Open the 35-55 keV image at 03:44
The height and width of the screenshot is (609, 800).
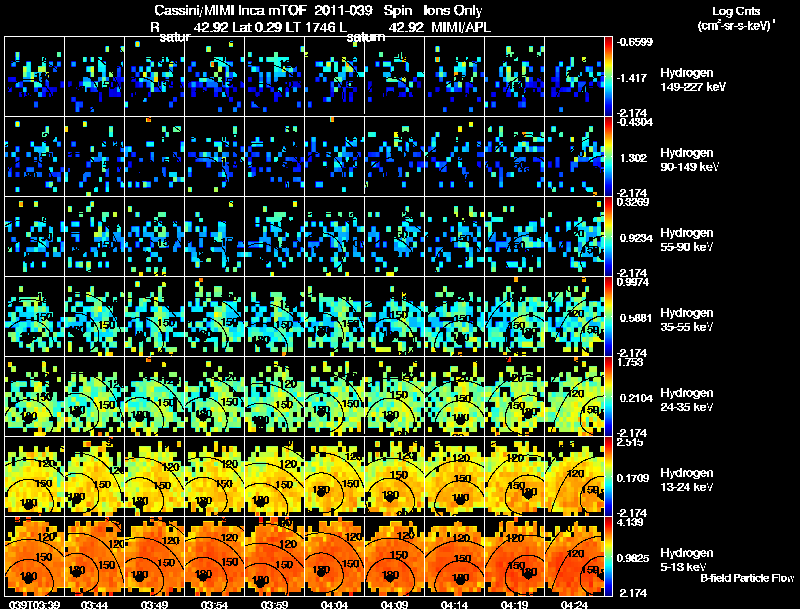tap(94, 316)
